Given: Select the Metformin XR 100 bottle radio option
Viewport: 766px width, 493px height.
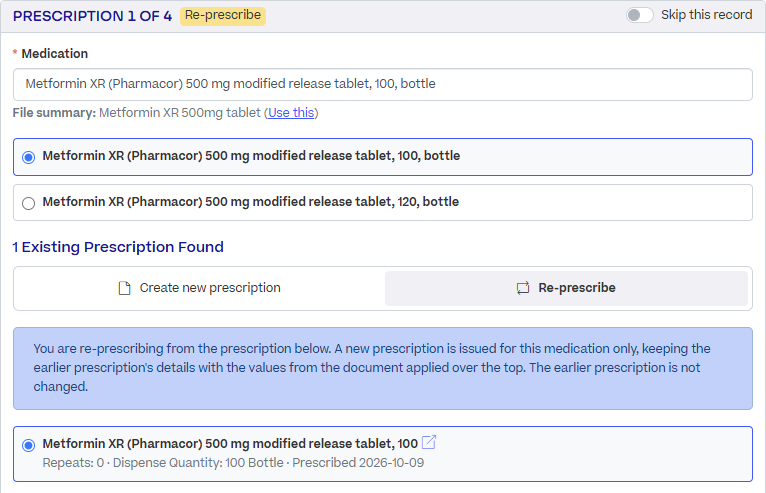Looking at the screenshot, I should 28,157.
